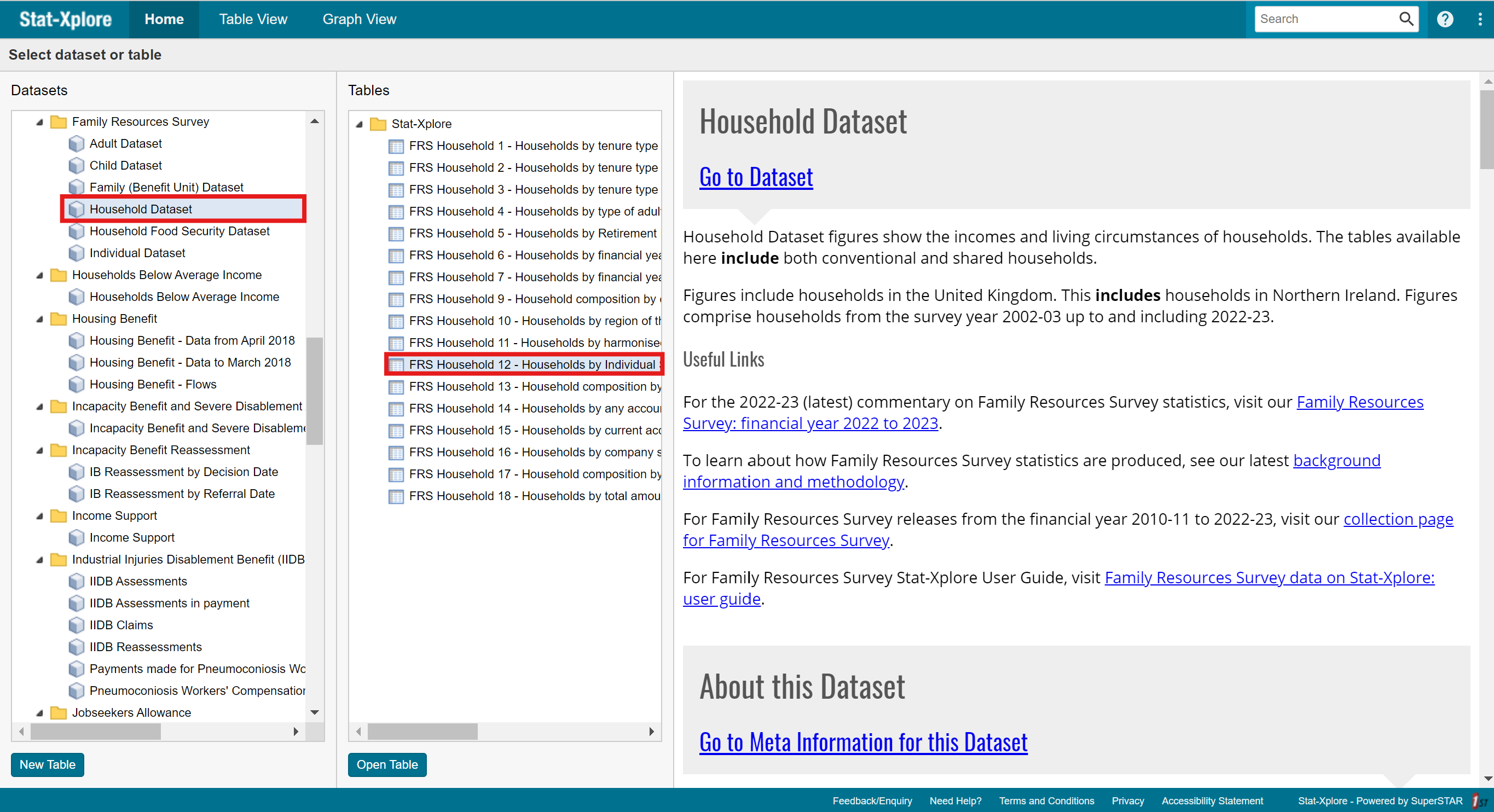Select the Table View menu item
Image resolution: width=1494 pixels, height=812 pixels.
(252, 18)
